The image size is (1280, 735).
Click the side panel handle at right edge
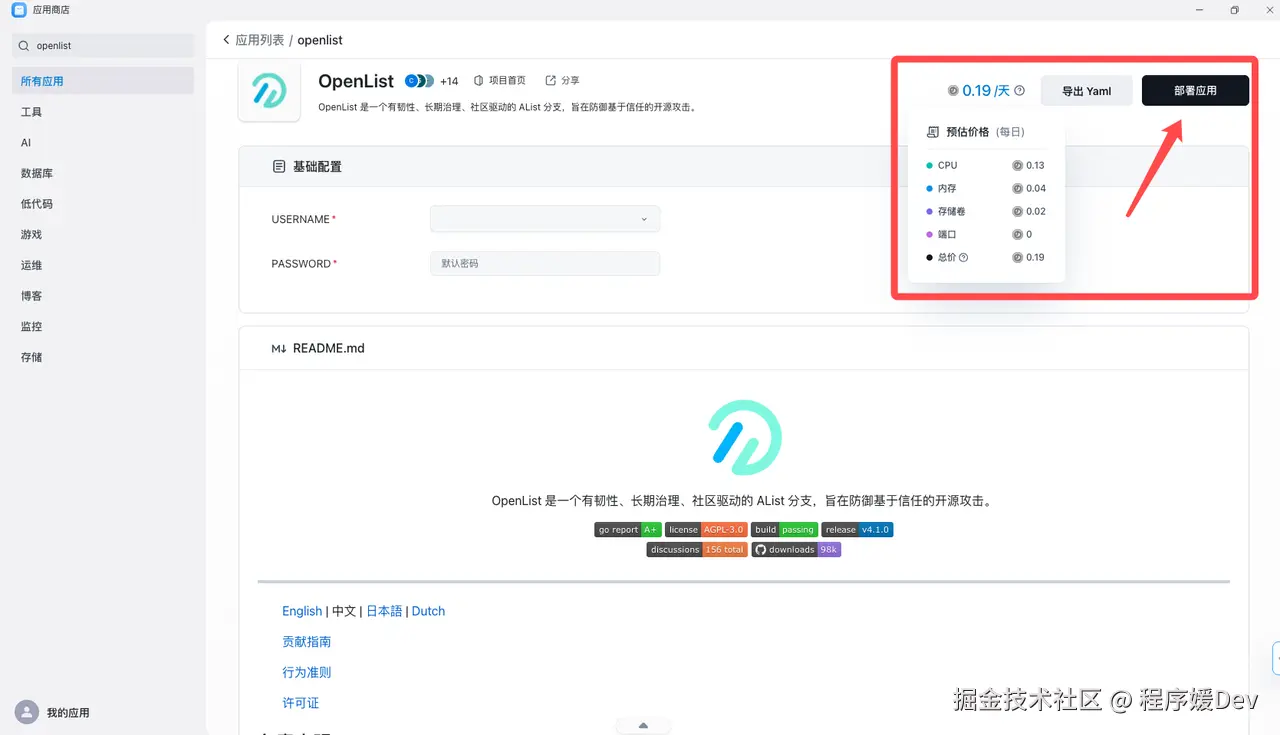(x=1276, y=659)
